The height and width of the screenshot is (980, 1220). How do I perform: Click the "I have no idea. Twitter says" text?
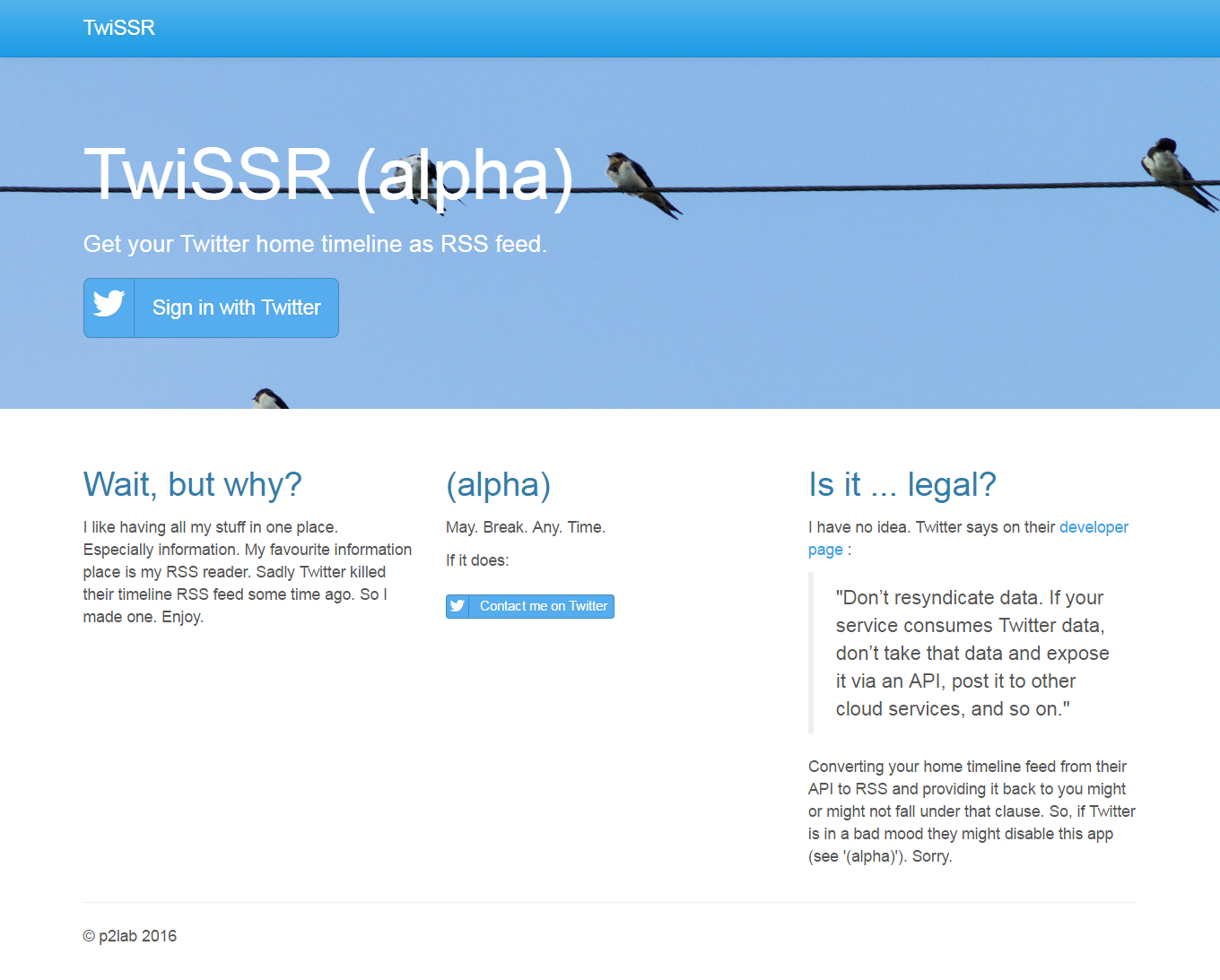[x=931, y=527]
